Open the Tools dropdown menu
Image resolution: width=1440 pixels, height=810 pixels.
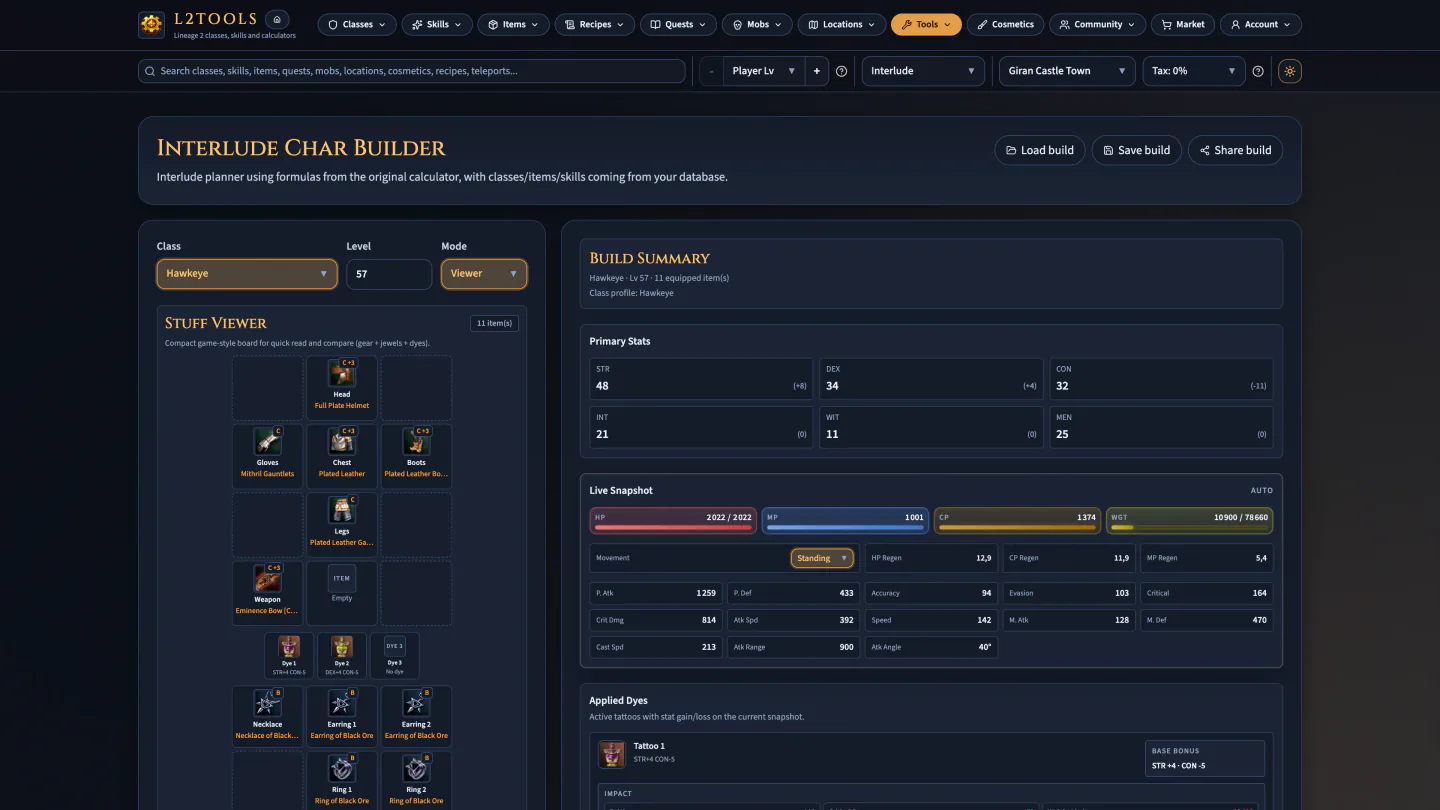click(926, 24)
